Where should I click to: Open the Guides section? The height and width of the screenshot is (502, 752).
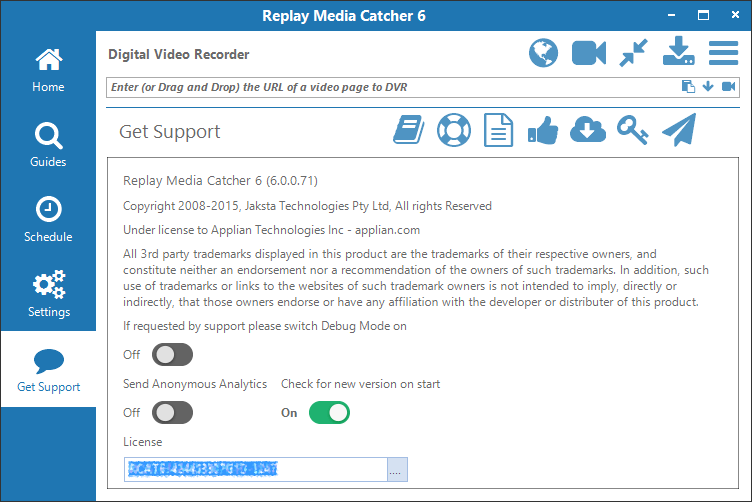[x=48, y=145]
